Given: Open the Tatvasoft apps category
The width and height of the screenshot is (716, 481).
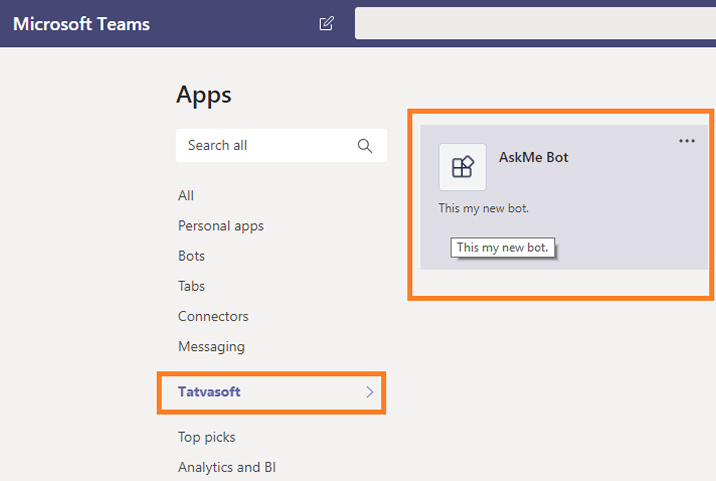Looking at the screenshot, I should [271, 392].
